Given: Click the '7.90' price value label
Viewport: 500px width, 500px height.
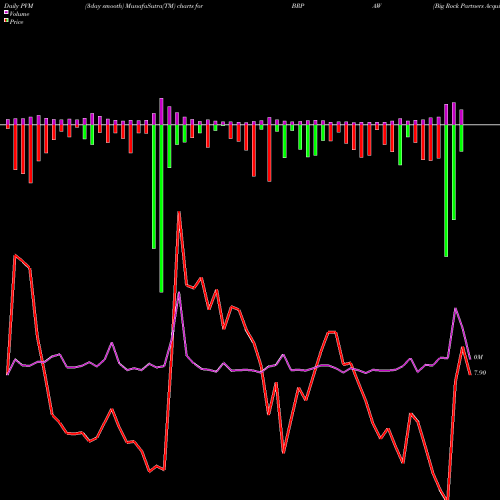Looking at the screenshot, I should pyautogui.click(x=480, y=373).
